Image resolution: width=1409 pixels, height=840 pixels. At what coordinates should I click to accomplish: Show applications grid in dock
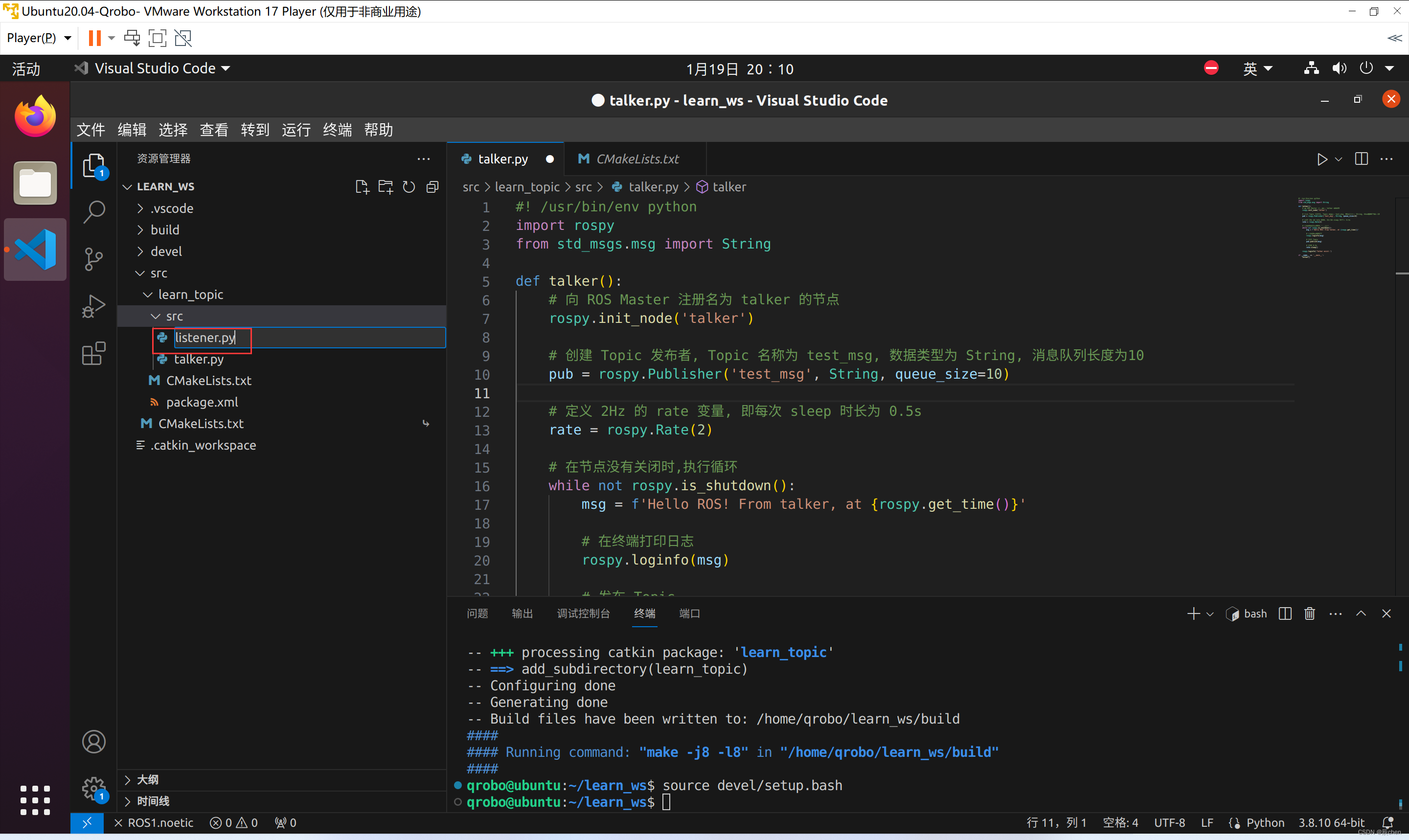(35, 800)
